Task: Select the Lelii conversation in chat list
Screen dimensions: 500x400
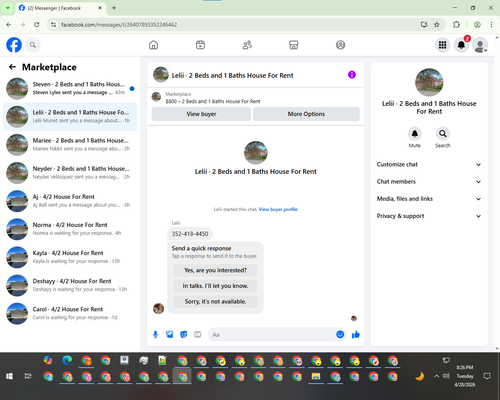Action: coord(70,117)
